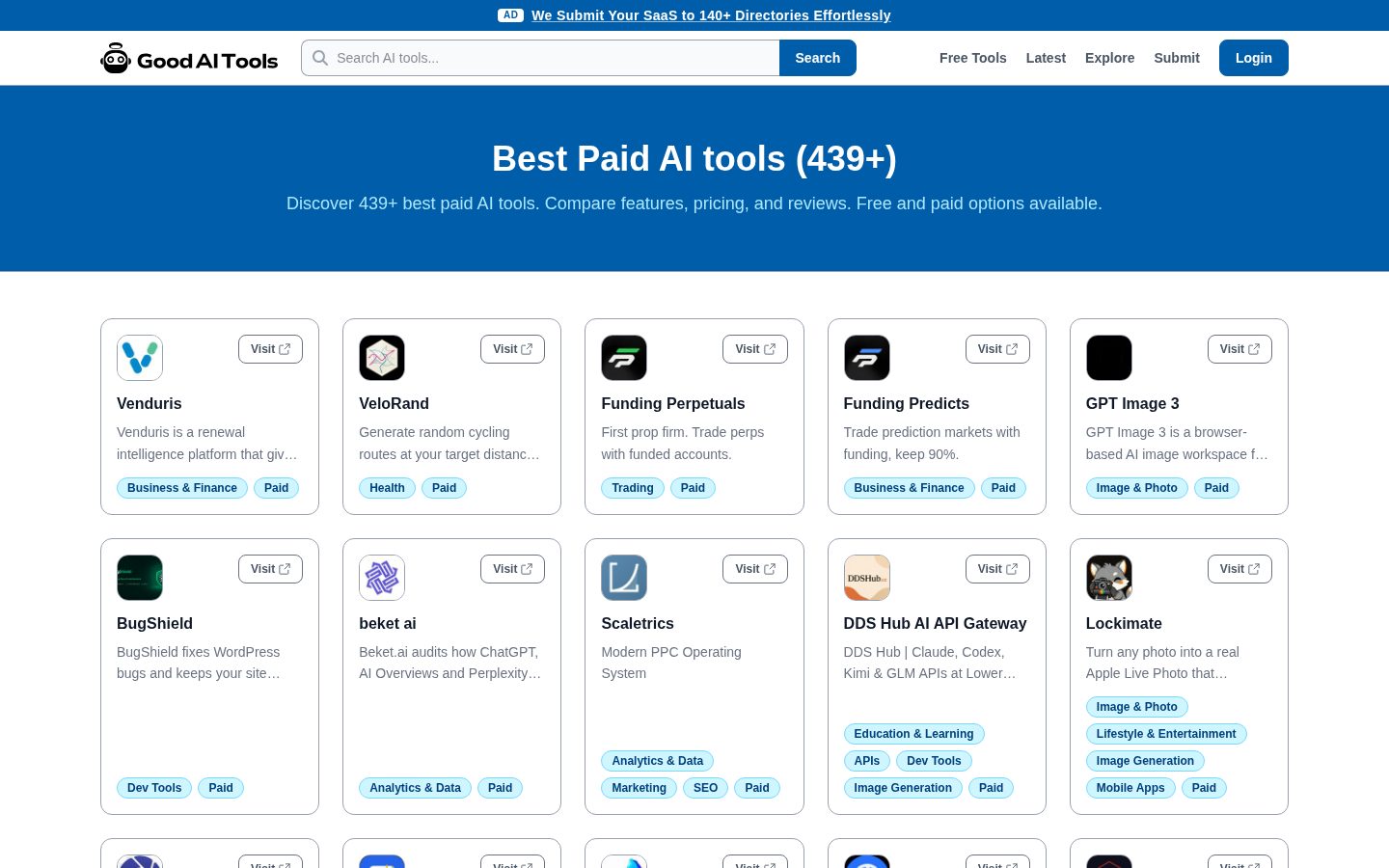
Task: Visit the VeloRand website
Action: pyautogui.click(x=512, y=349)
